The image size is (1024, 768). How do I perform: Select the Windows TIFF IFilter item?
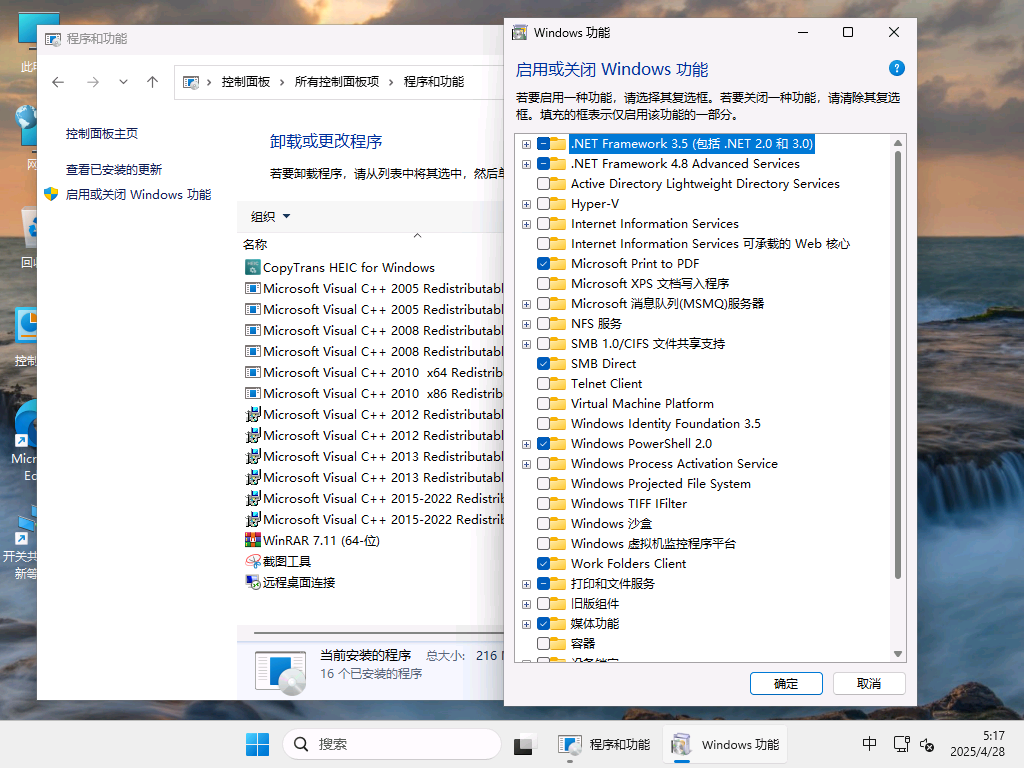(x=629, y=504)
